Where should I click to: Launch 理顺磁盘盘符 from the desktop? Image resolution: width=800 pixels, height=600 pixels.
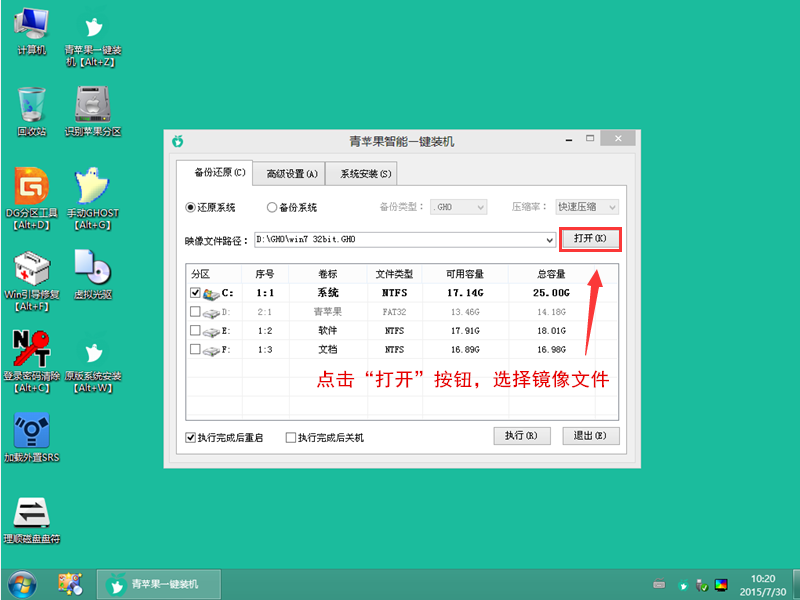(x=30, y=510)
